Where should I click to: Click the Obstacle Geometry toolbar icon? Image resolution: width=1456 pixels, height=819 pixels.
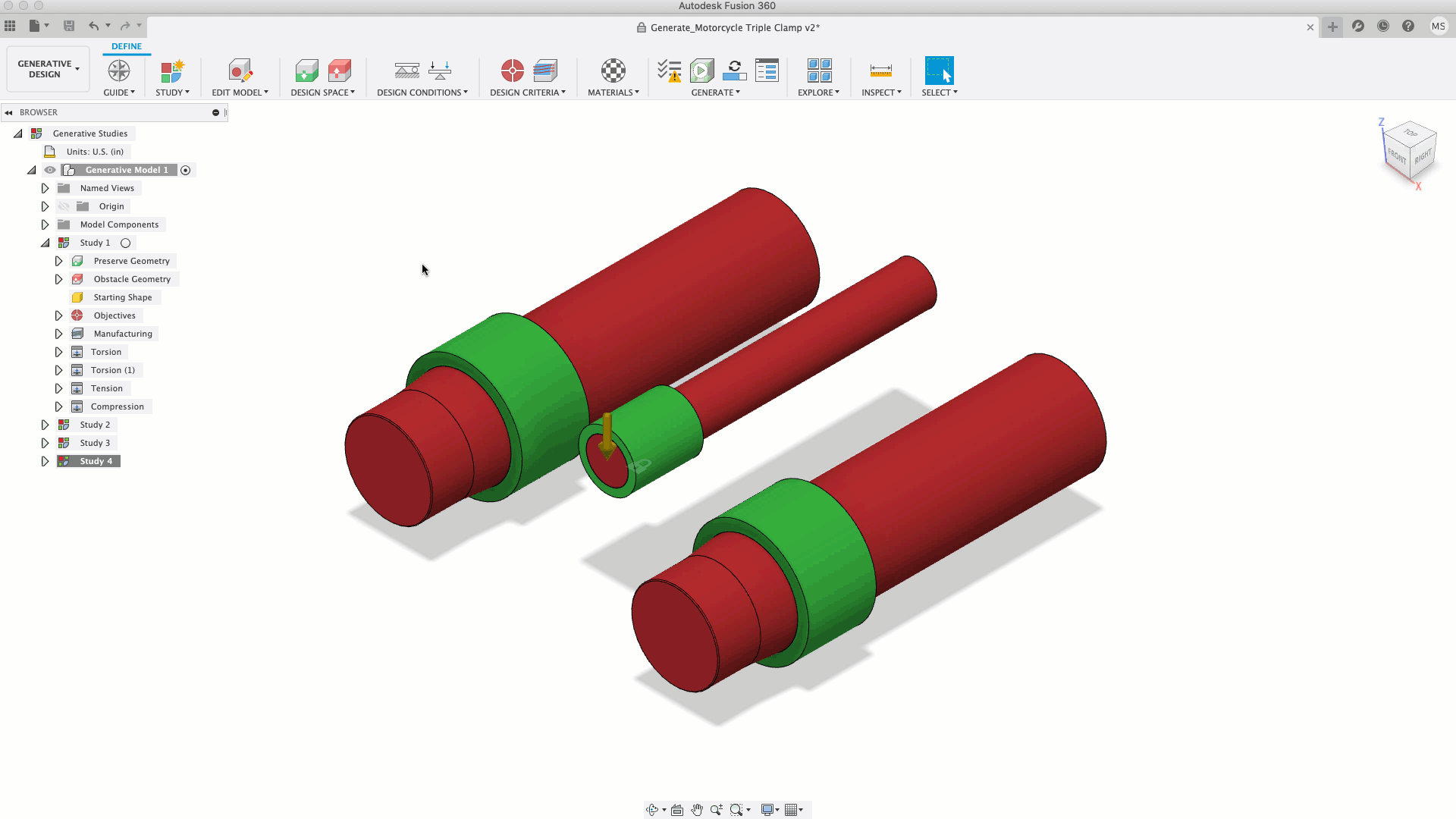pos(339,71)
